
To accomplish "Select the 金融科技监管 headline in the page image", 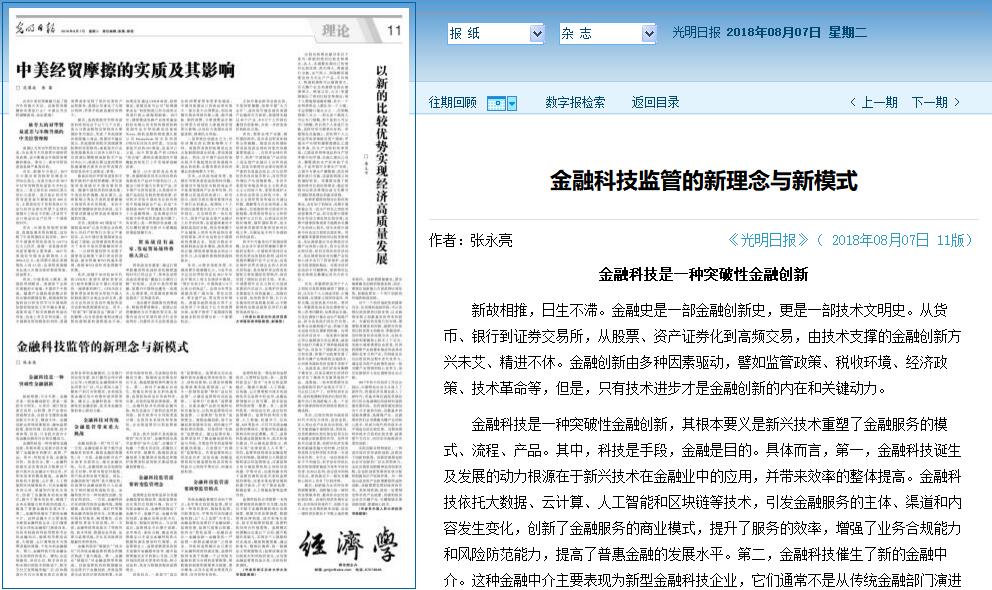I will (103, 347).
